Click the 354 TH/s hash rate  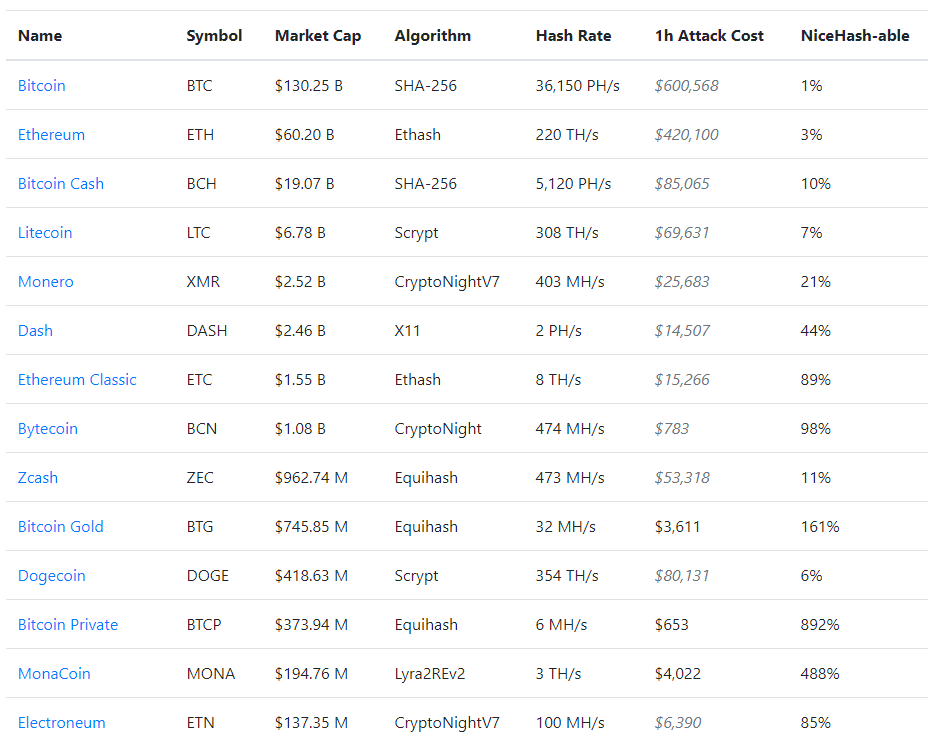click(x=567, y=576)
